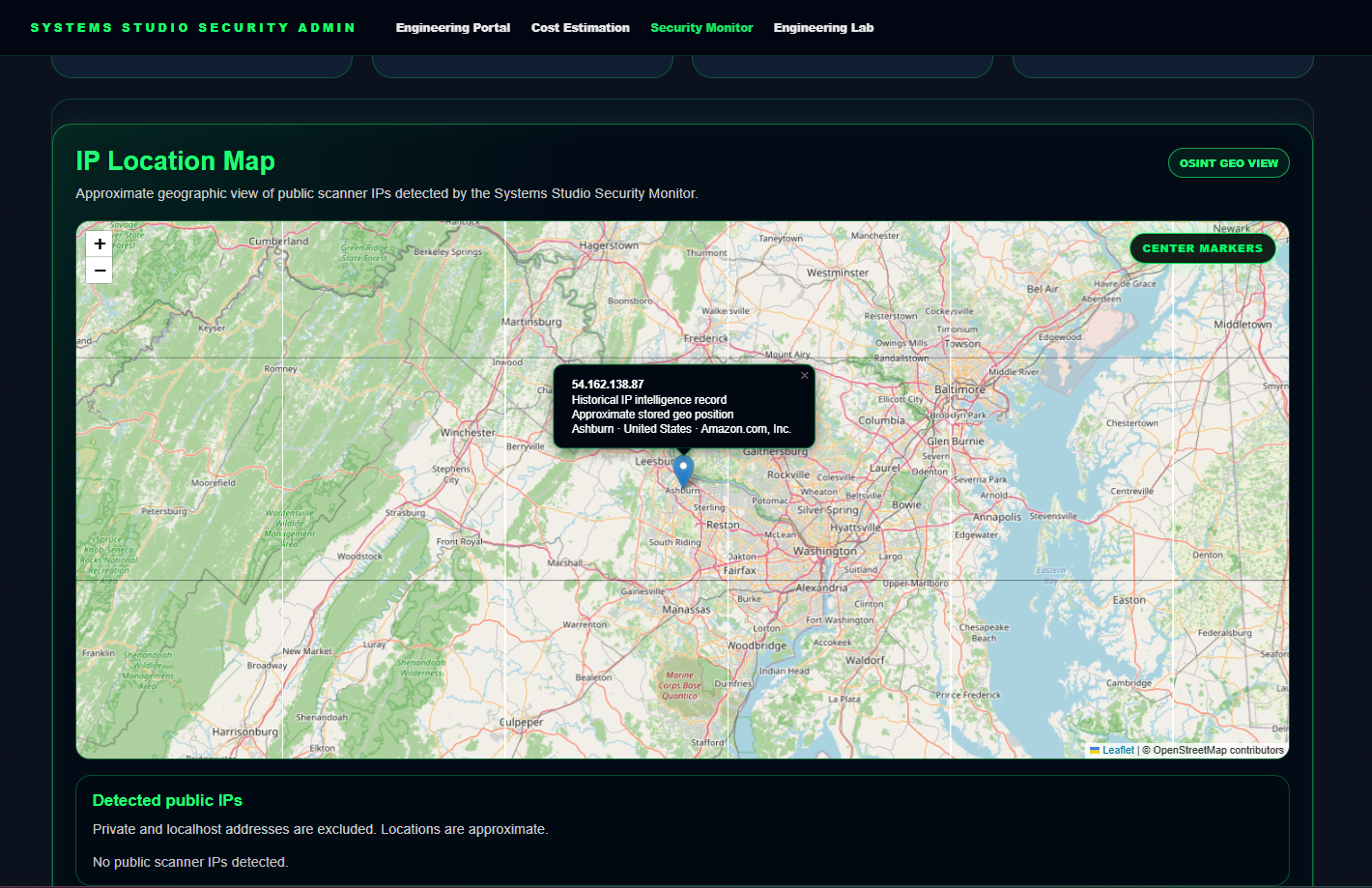Click Frederick label on the map
1372x888 pixels.
click(x=705, y=338)
